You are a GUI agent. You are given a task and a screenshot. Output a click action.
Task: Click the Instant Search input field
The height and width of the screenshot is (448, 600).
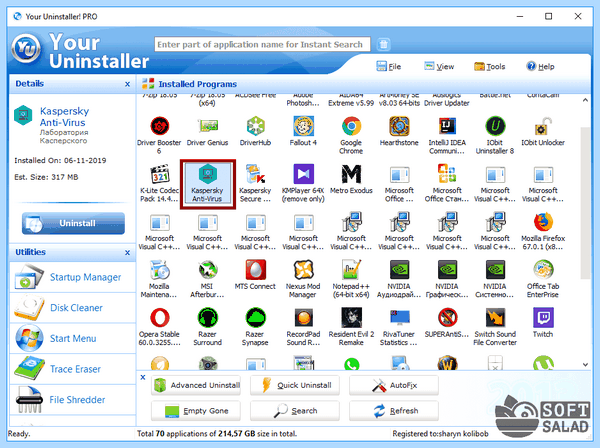coord(262,44)
